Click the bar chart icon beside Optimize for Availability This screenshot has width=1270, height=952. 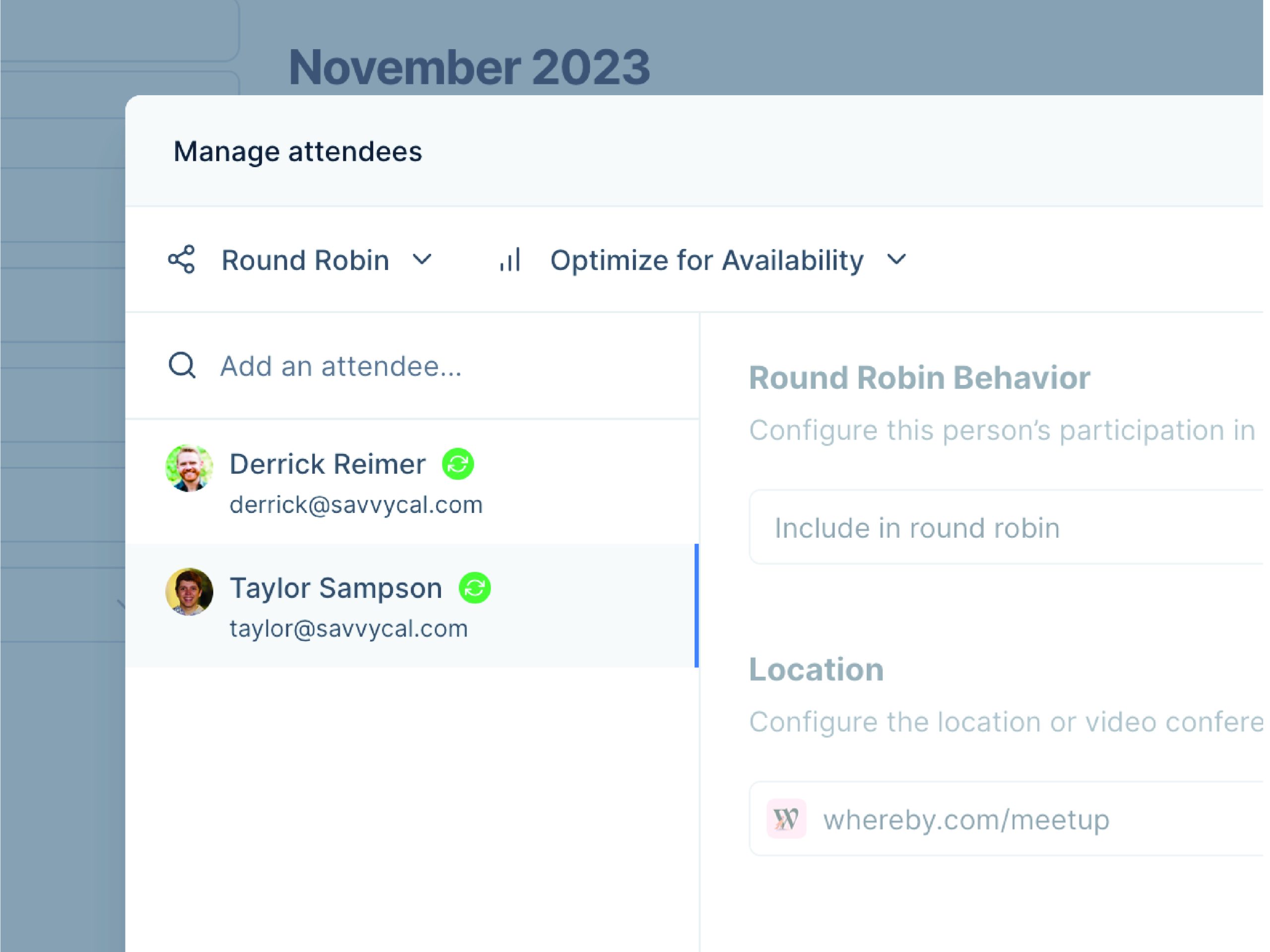(x=510, y=260)
